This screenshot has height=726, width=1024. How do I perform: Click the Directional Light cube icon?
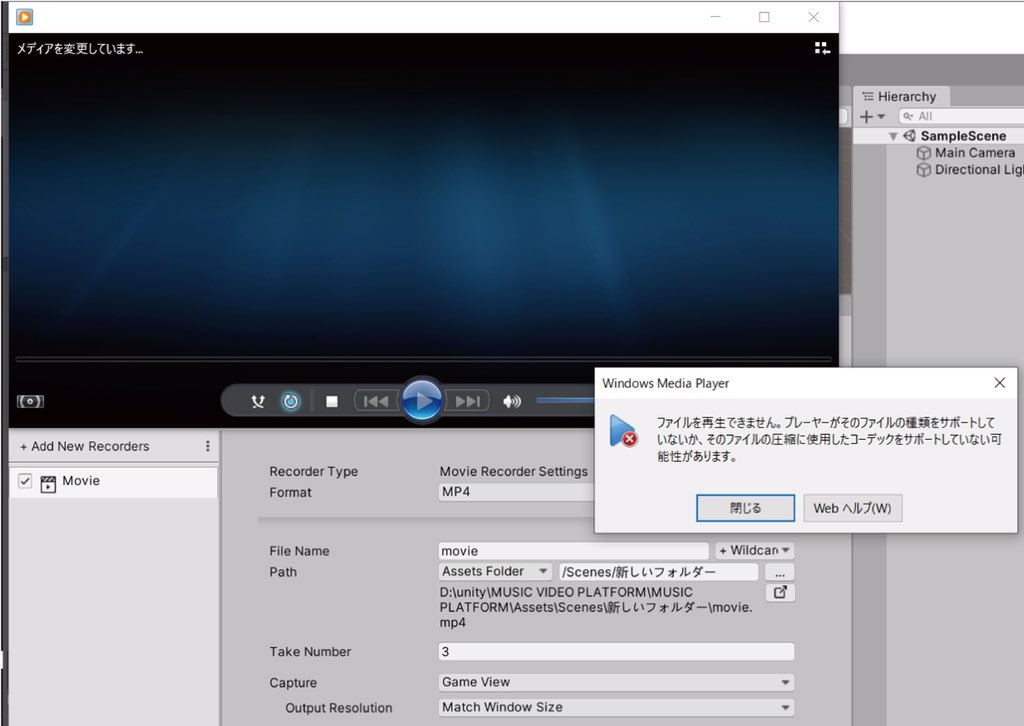click(923, 170)
